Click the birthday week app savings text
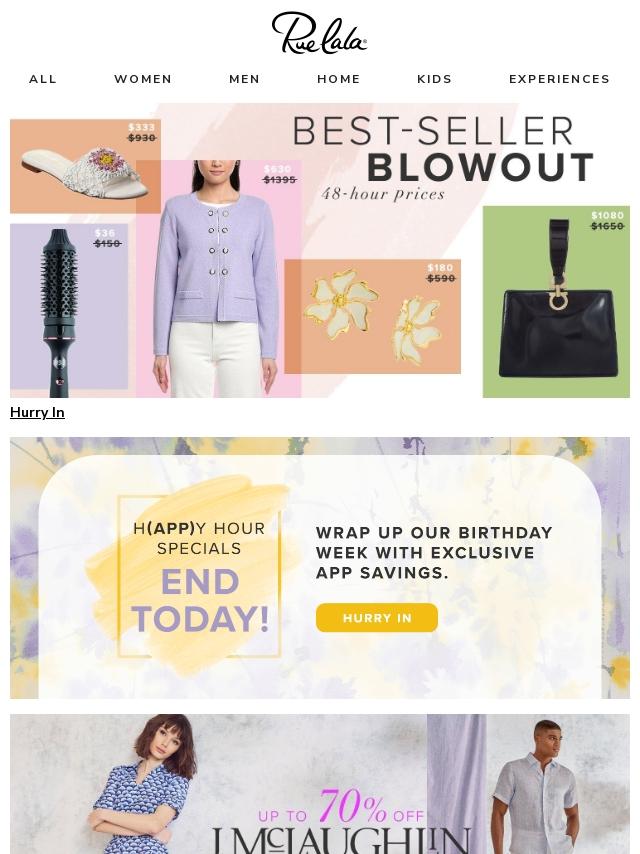The height and width of the screenshot is (854, 640). tap(434, 553)
